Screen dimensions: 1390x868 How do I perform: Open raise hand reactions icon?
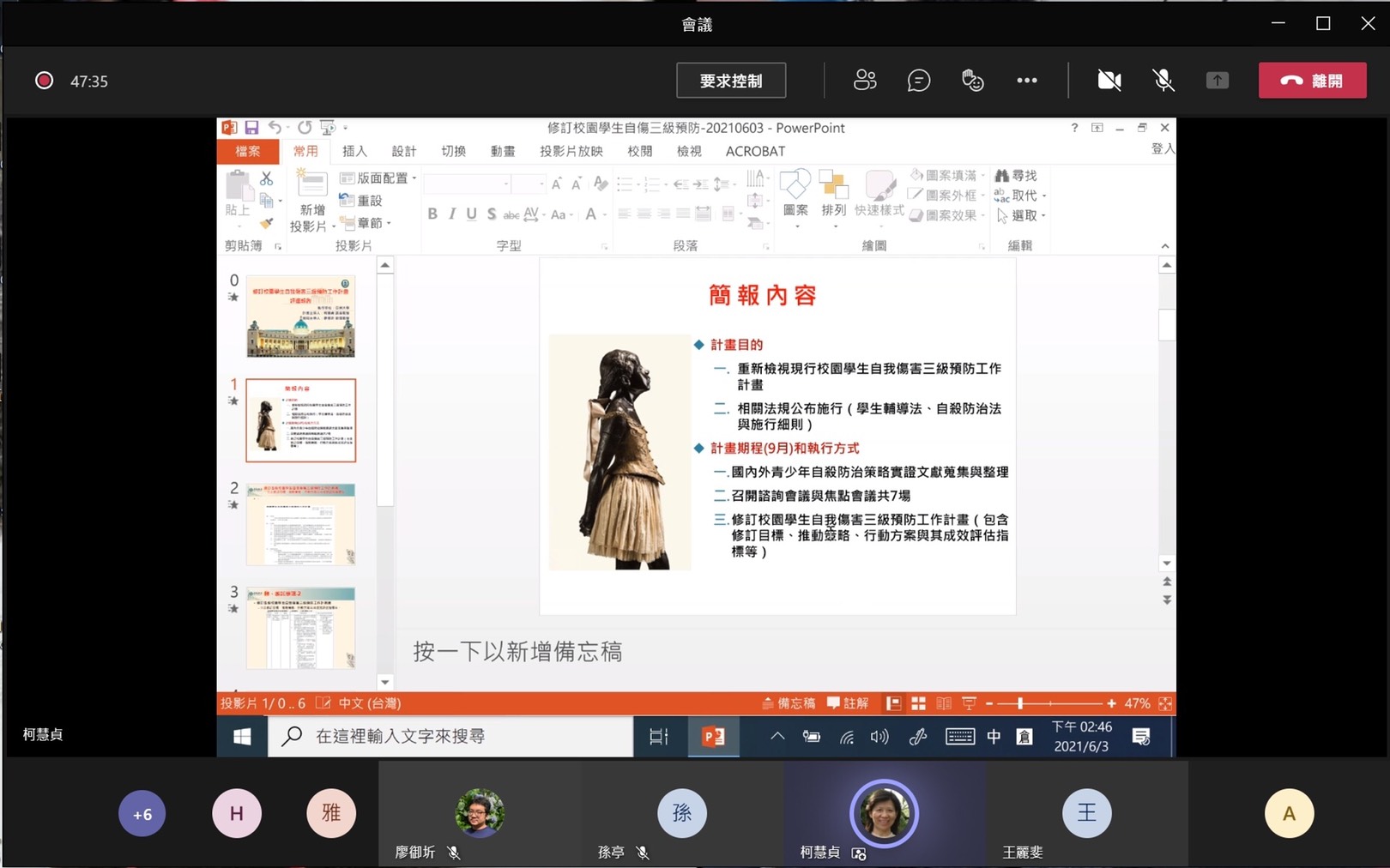point(972,81)
